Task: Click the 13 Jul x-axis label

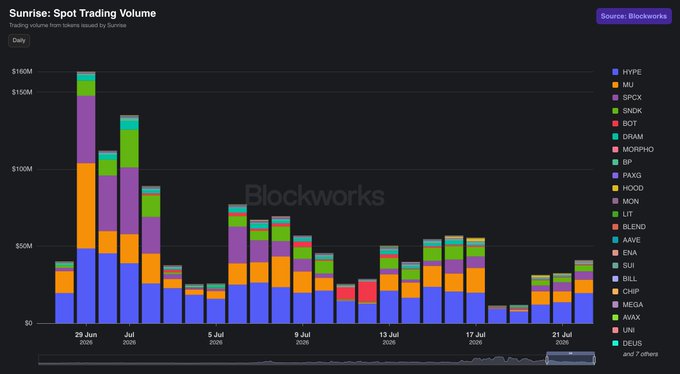Action: click(x=389, y=338)
